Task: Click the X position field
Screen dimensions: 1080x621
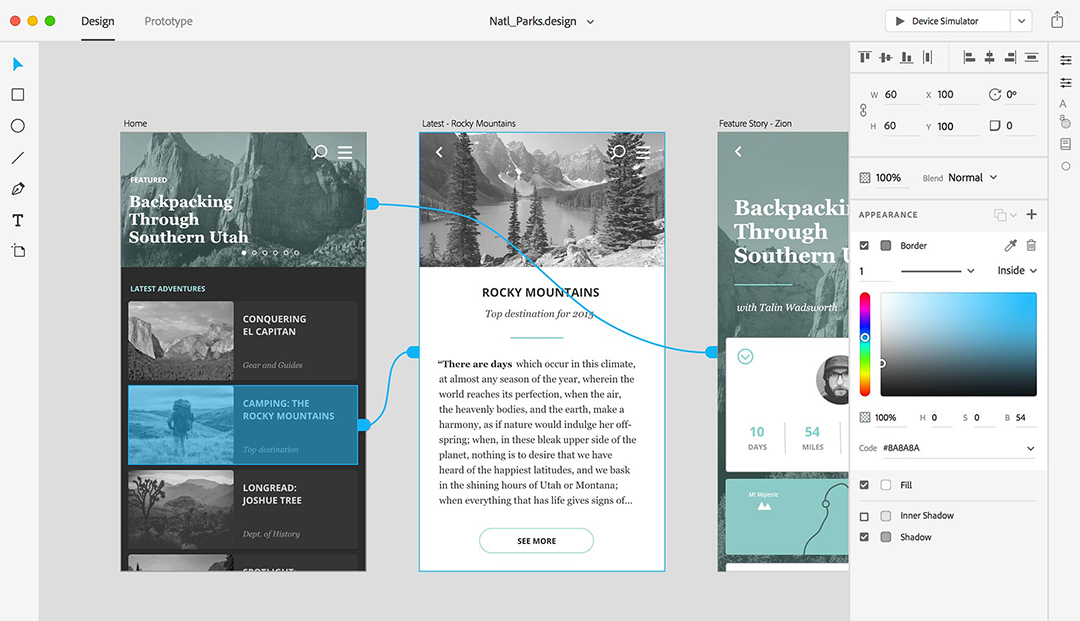Action: coord(957,95)
